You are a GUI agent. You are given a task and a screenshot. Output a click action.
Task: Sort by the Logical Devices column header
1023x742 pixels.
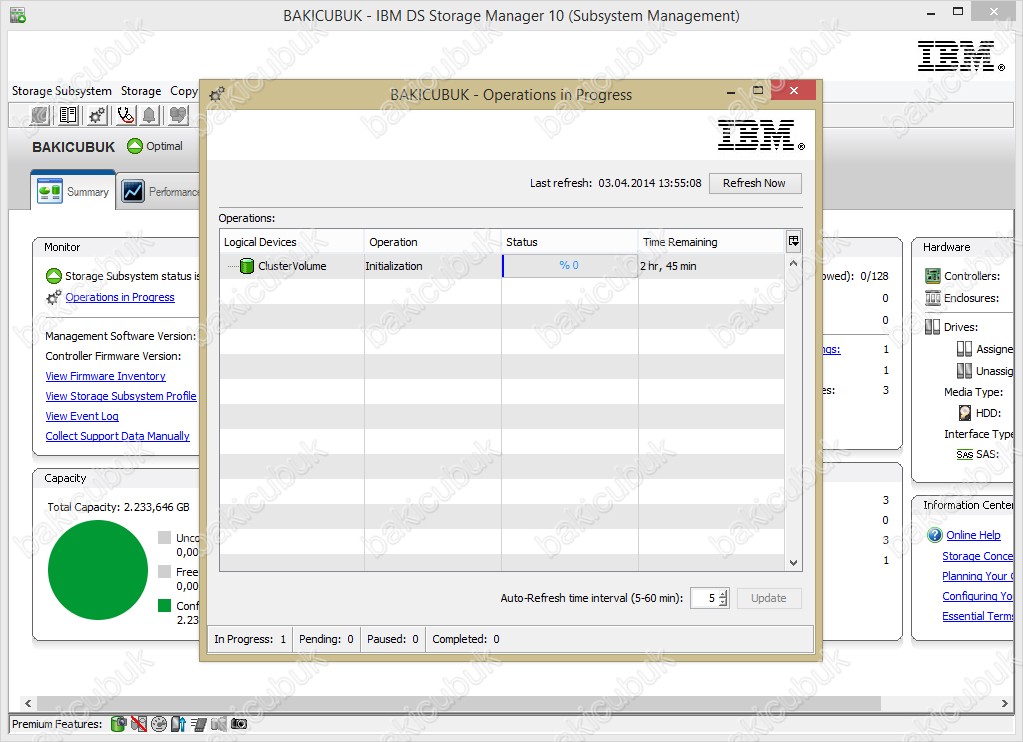pos(292,242)
